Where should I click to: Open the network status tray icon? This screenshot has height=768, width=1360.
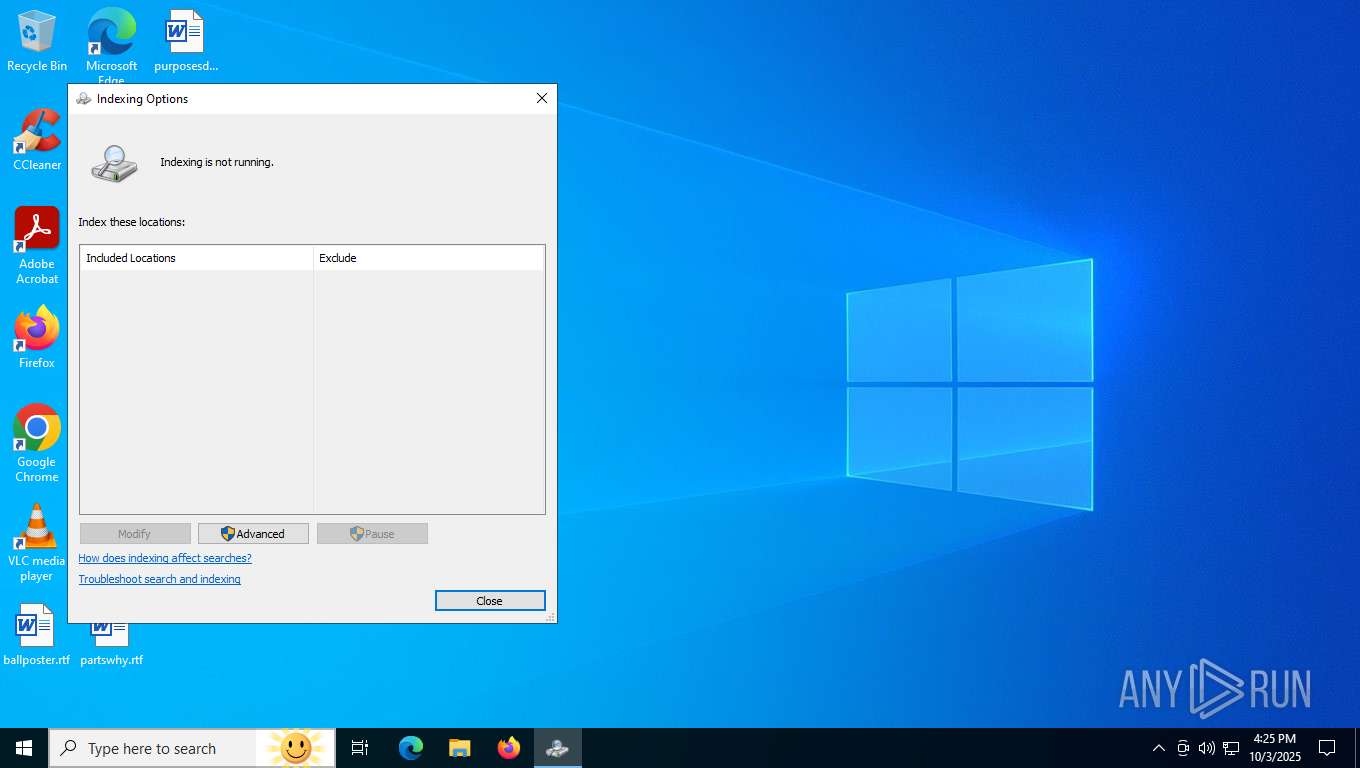1231,748
